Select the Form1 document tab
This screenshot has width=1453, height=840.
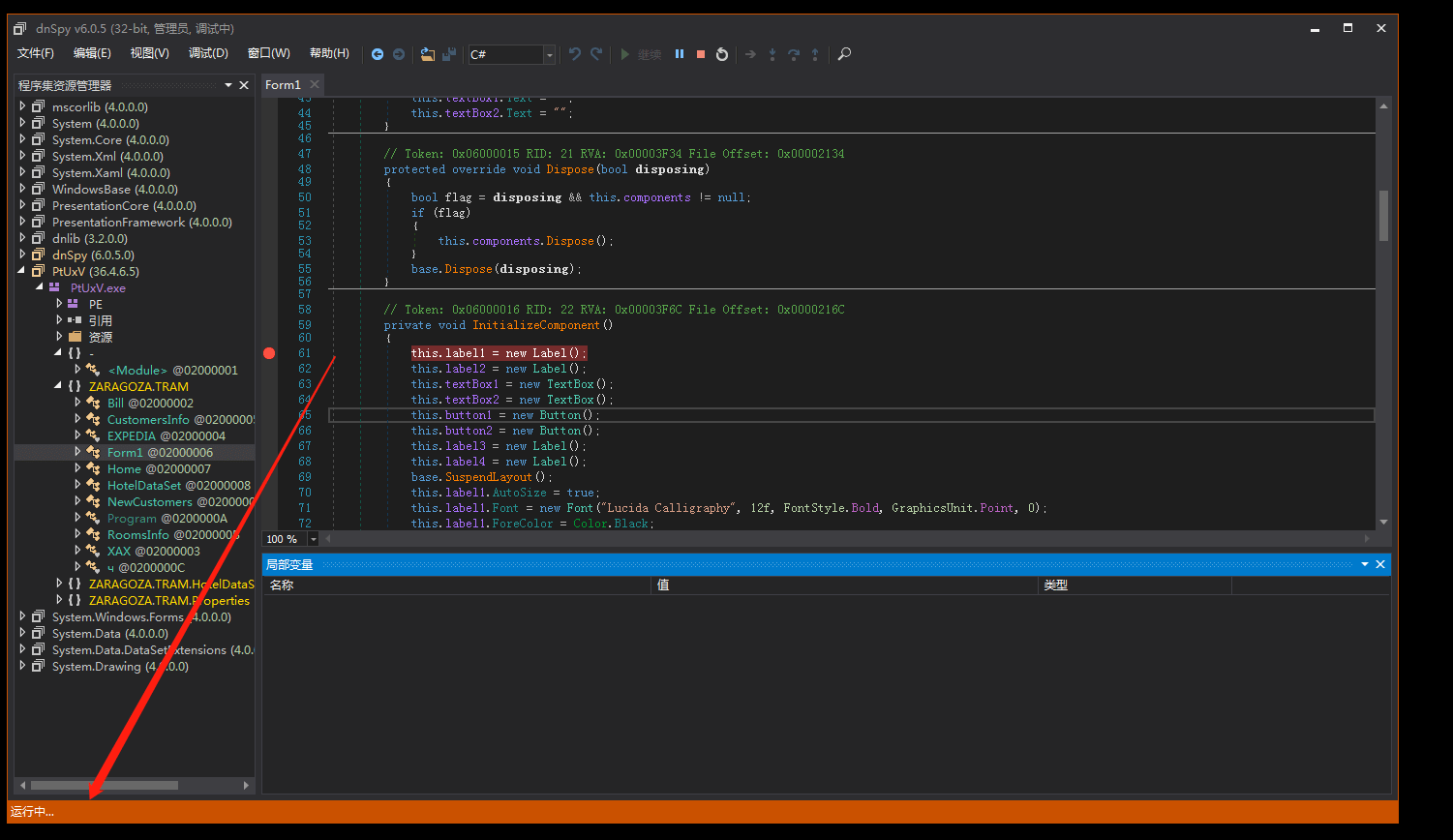click(x=283, y=85)
